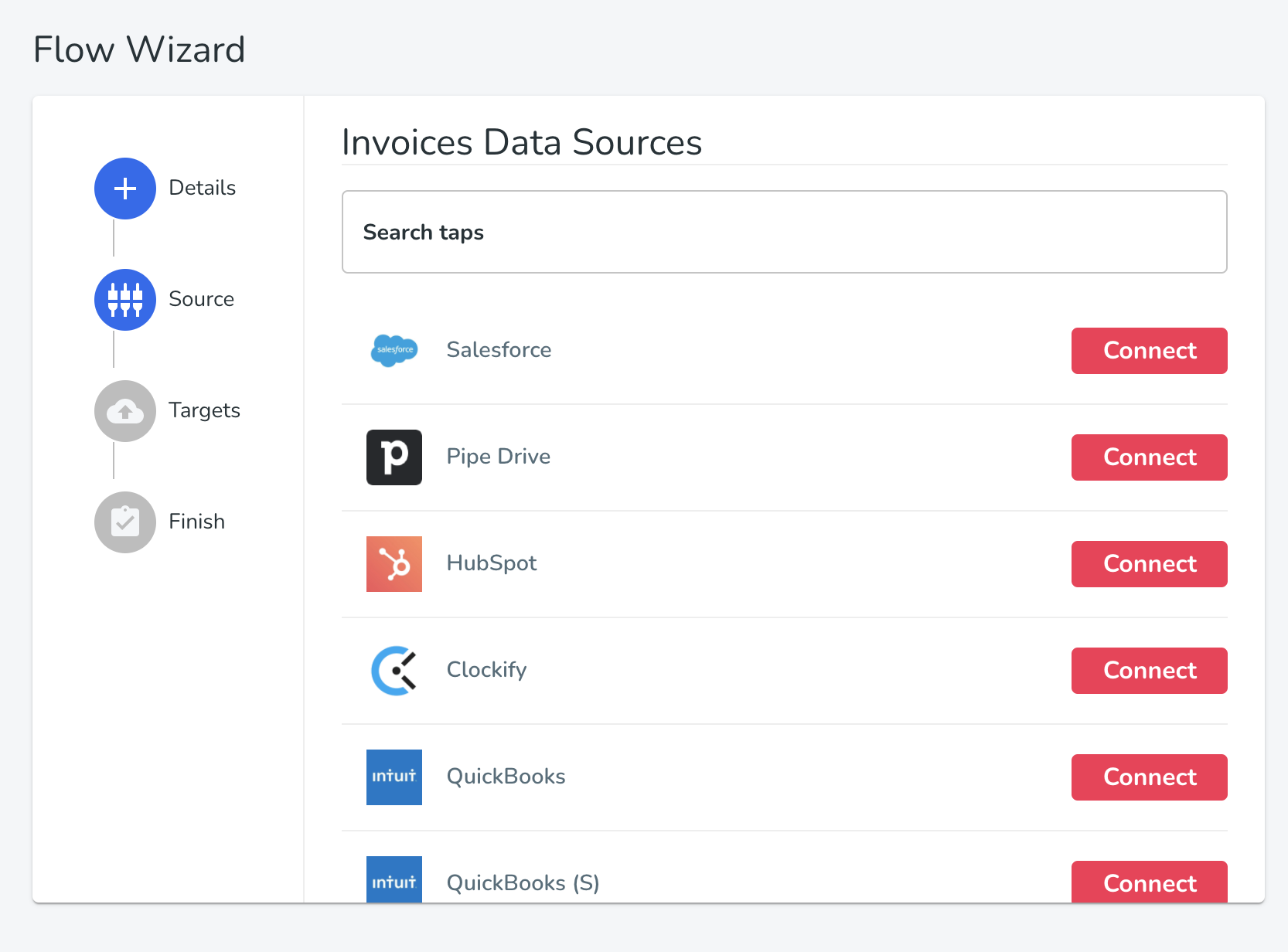Select the Finish step label

(x=197, y=522)
